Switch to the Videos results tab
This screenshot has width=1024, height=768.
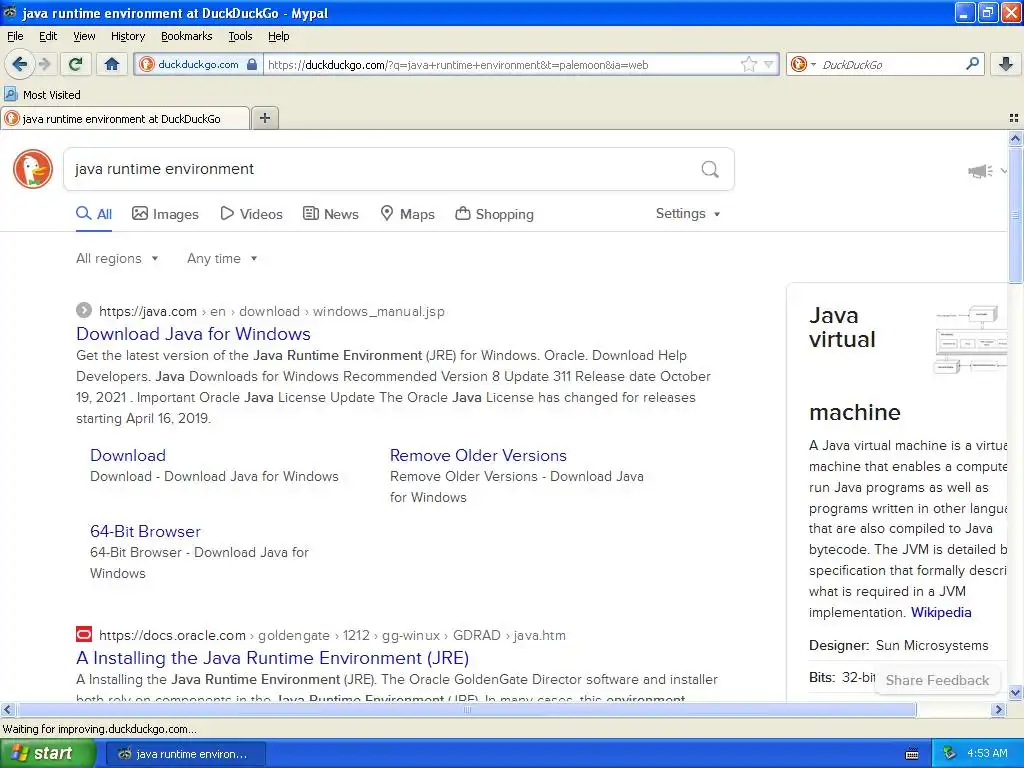click(x=251, y=214)
